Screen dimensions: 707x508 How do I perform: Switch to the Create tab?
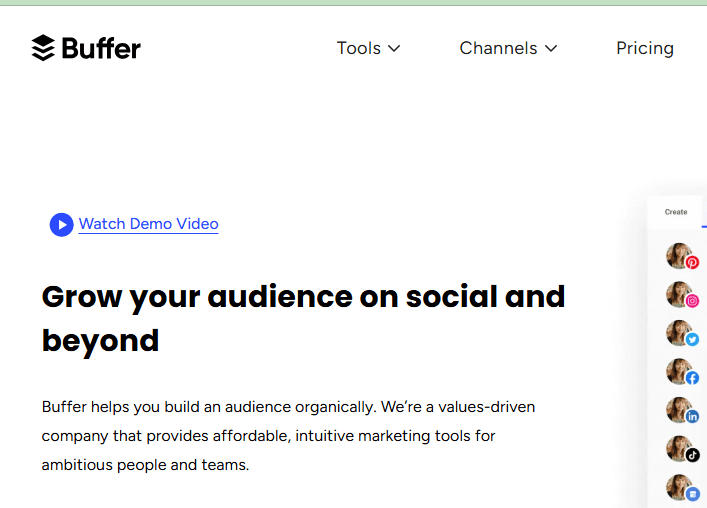coord(675,212)
